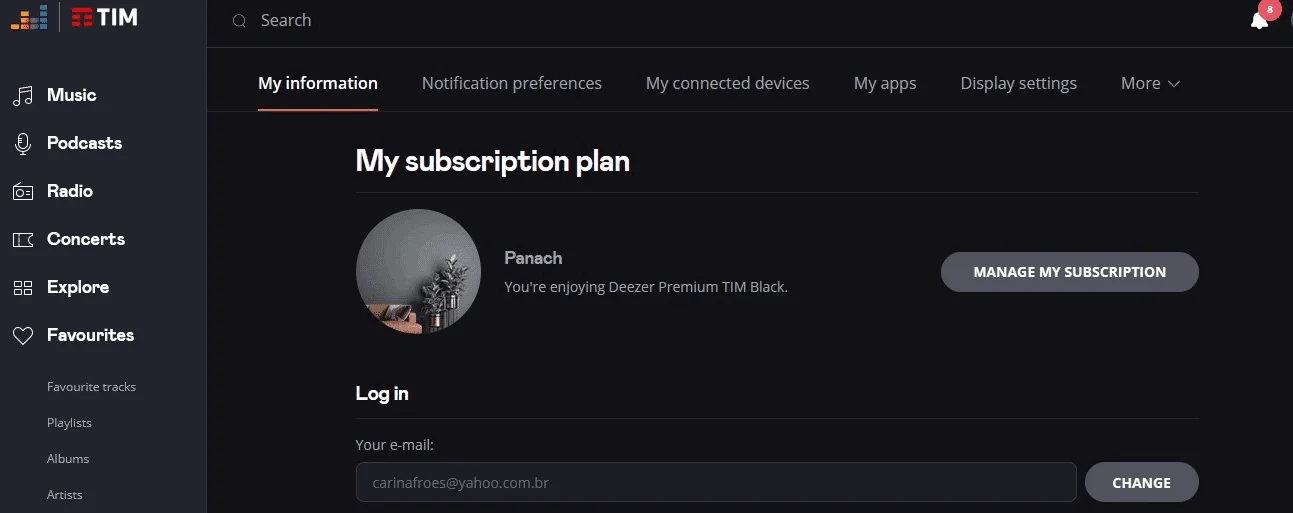Select the My apps tab
The width and height of the screenshot is (1293, 513).
885,84
